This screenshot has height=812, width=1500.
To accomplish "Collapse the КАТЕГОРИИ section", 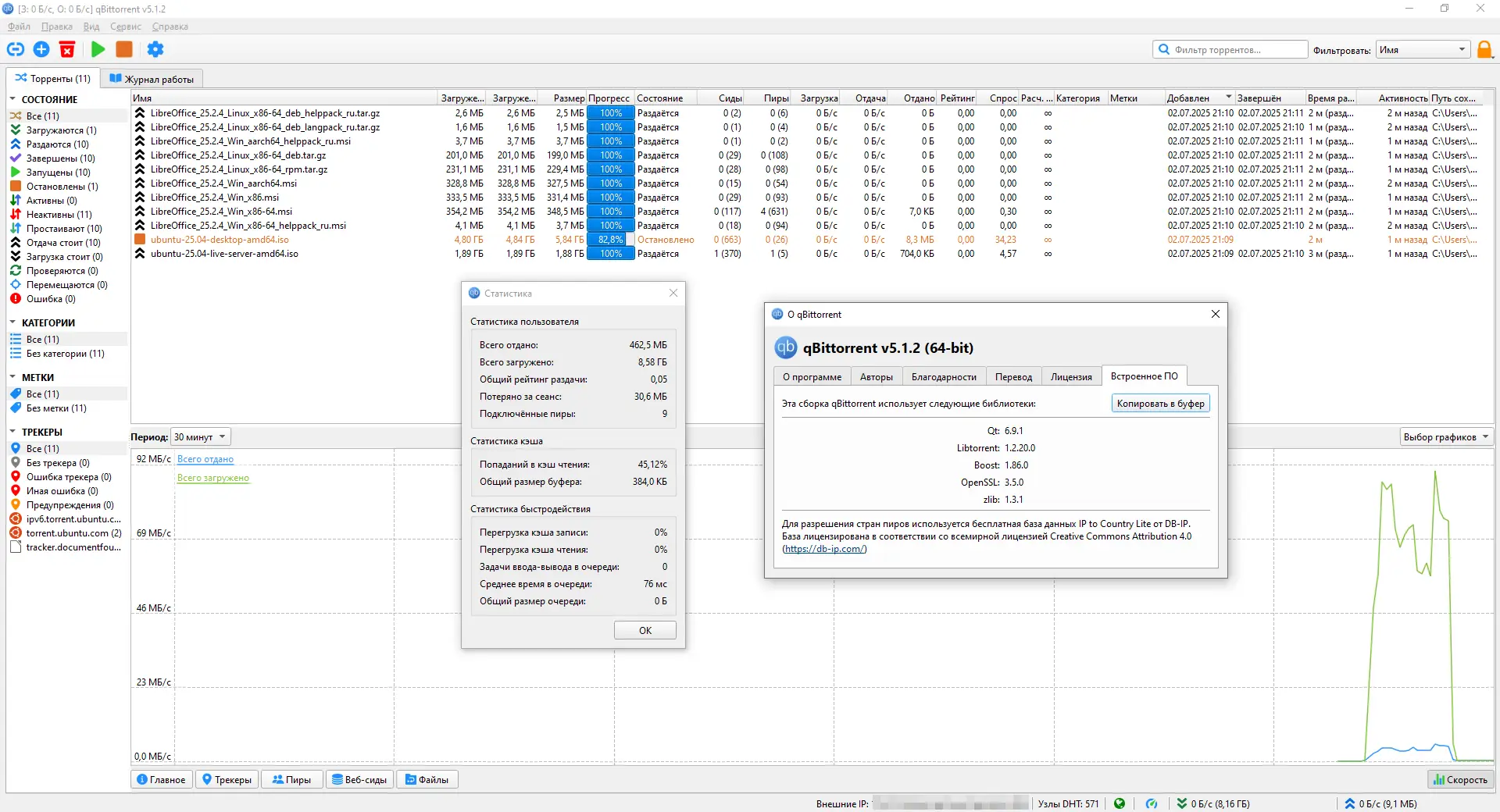I will (x=12, y=322).
